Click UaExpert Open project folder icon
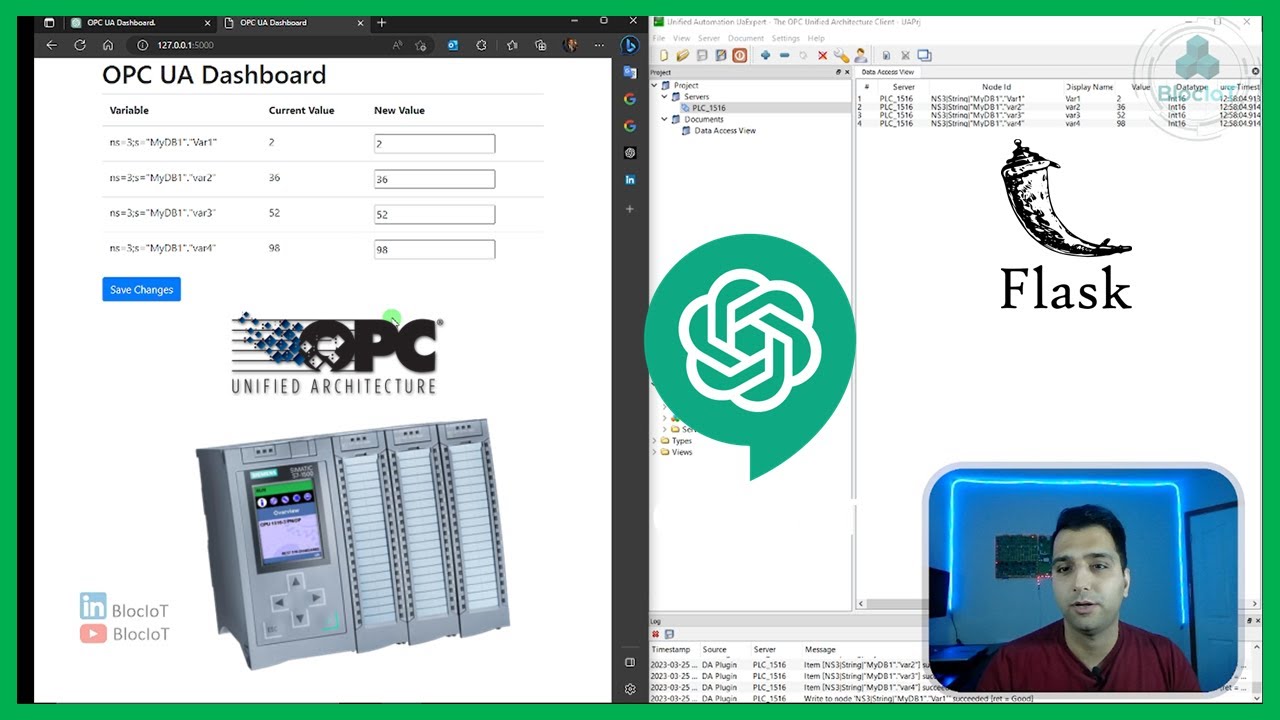This screenshot has height=720, width=1280. [x=682, y=56]
